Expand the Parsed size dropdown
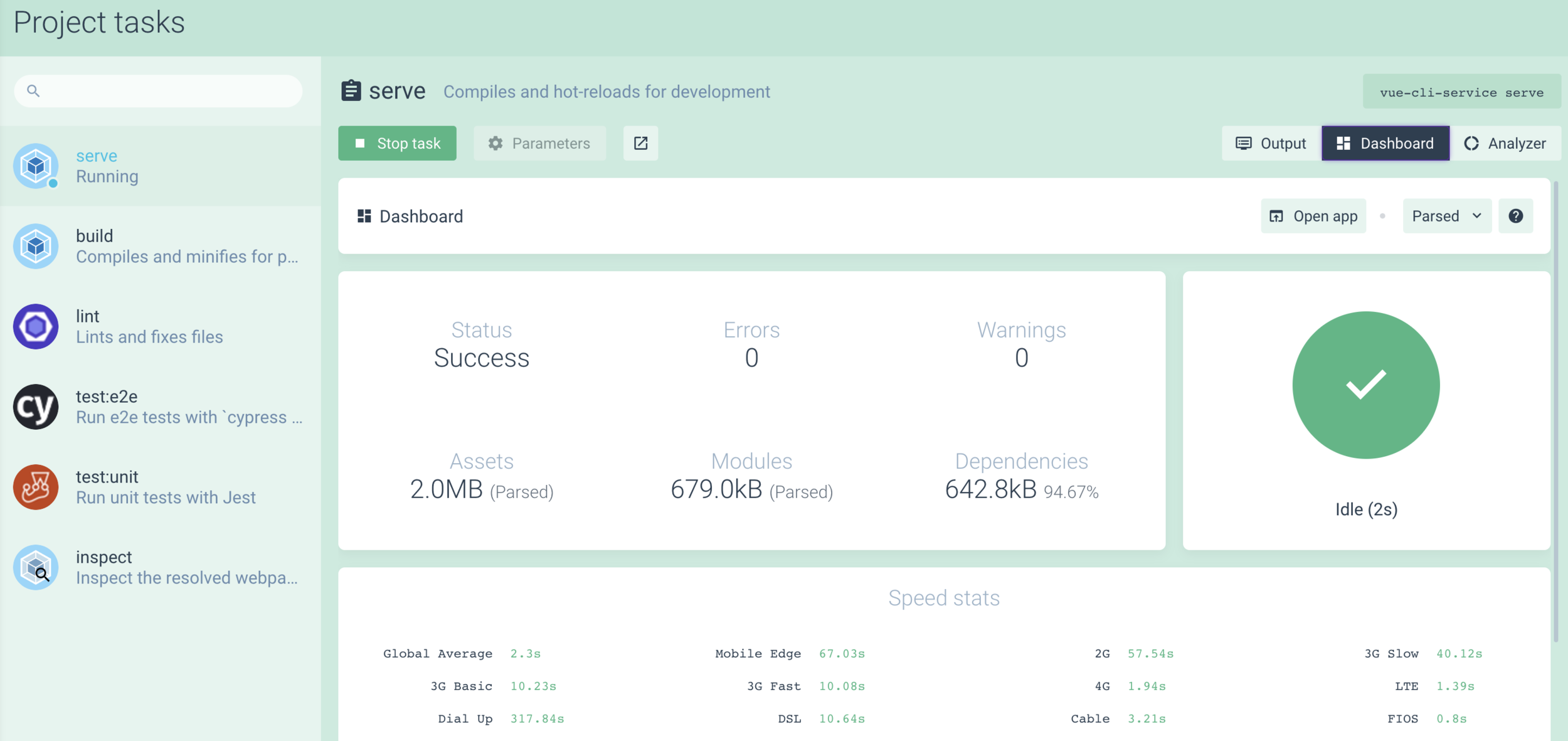The height and width of the screenshot is (741, 1568). [1446, 216]
